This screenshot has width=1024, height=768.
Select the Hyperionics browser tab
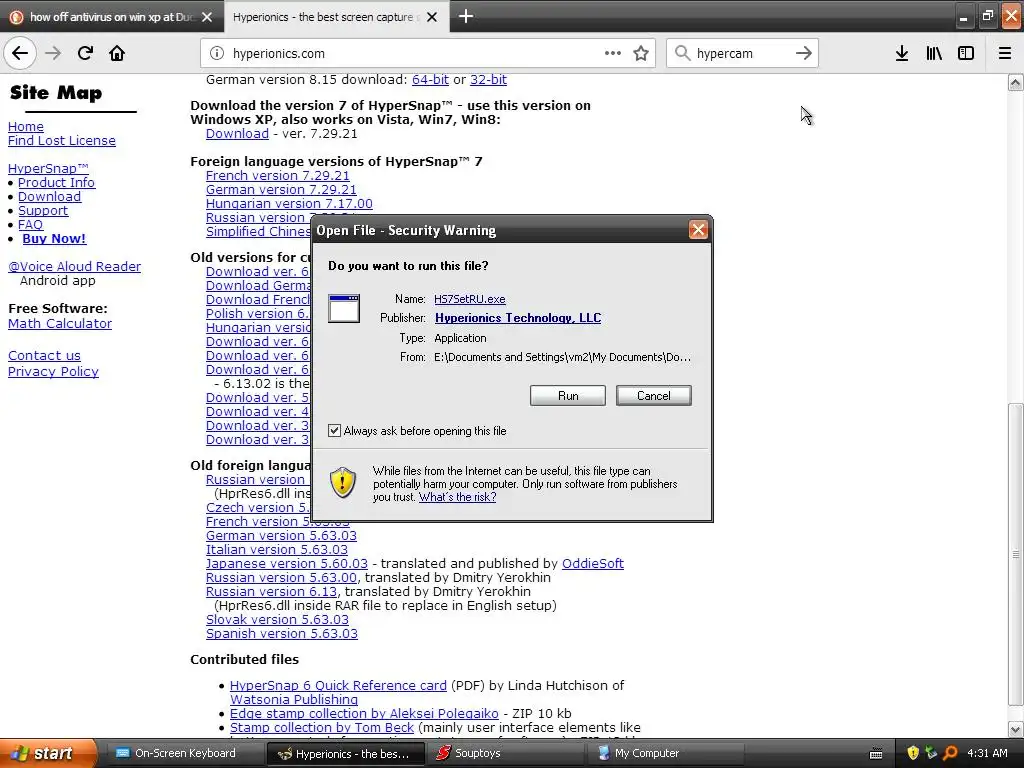click(336, 17)
